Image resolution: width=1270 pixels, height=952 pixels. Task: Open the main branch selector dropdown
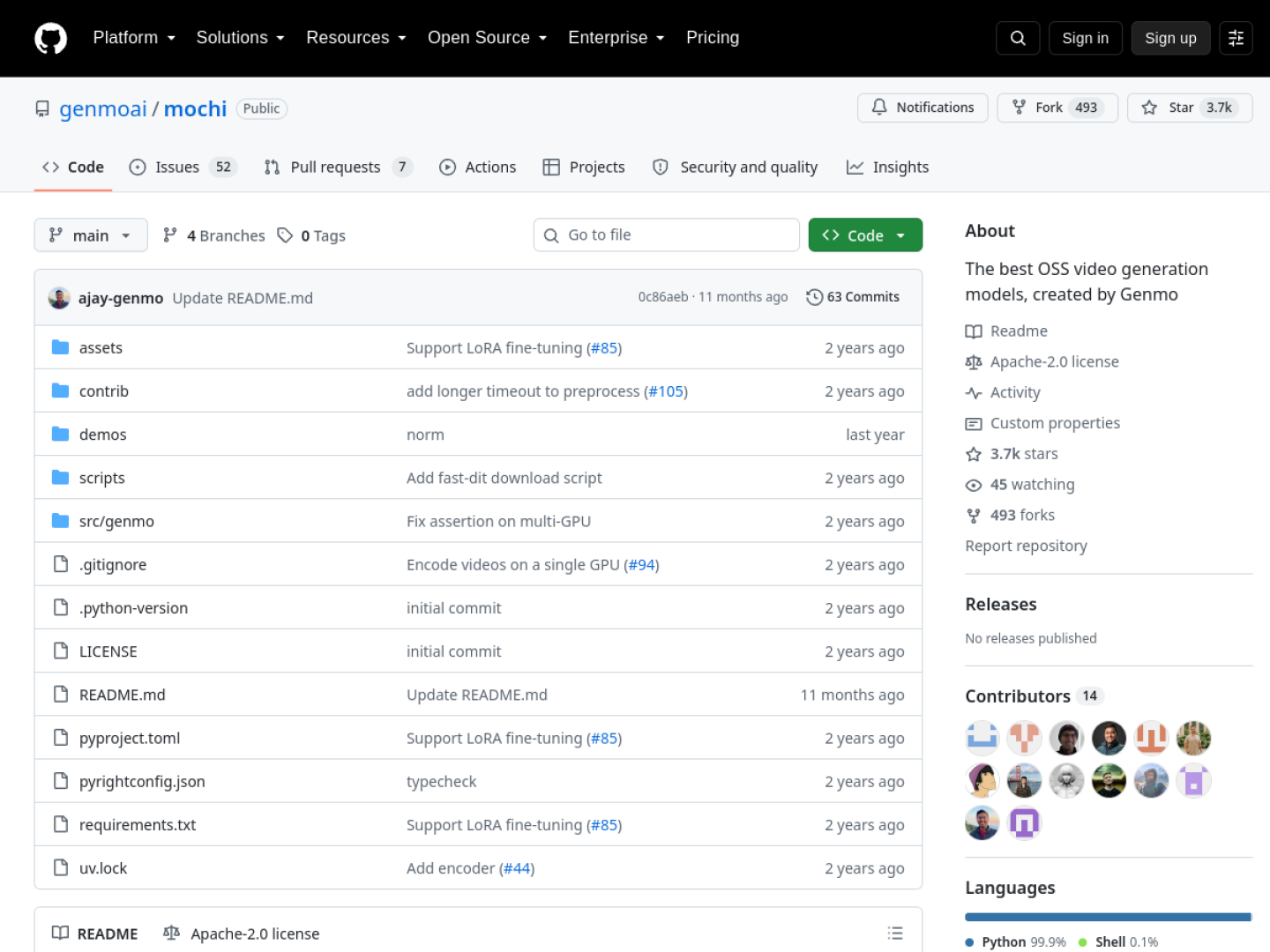(91, 235)
